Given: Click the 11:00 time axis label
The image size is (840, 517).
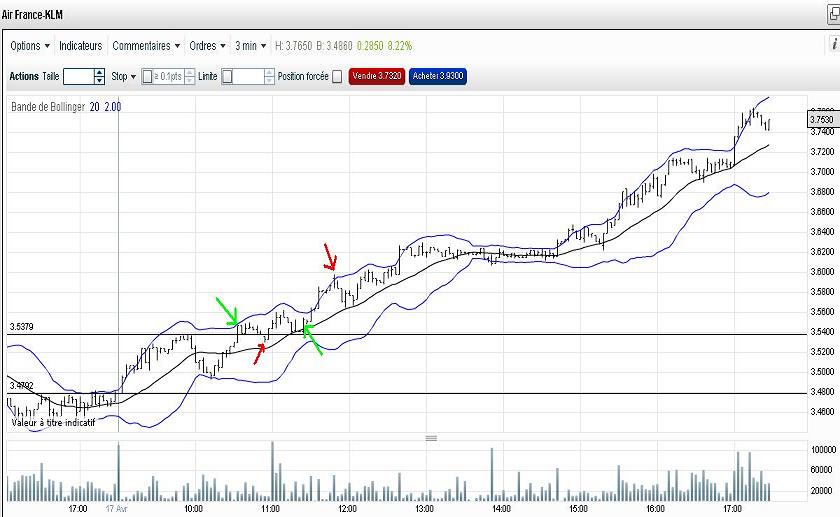Looking at the screenshot, I should pyautogui.click(x=270, y=508).
